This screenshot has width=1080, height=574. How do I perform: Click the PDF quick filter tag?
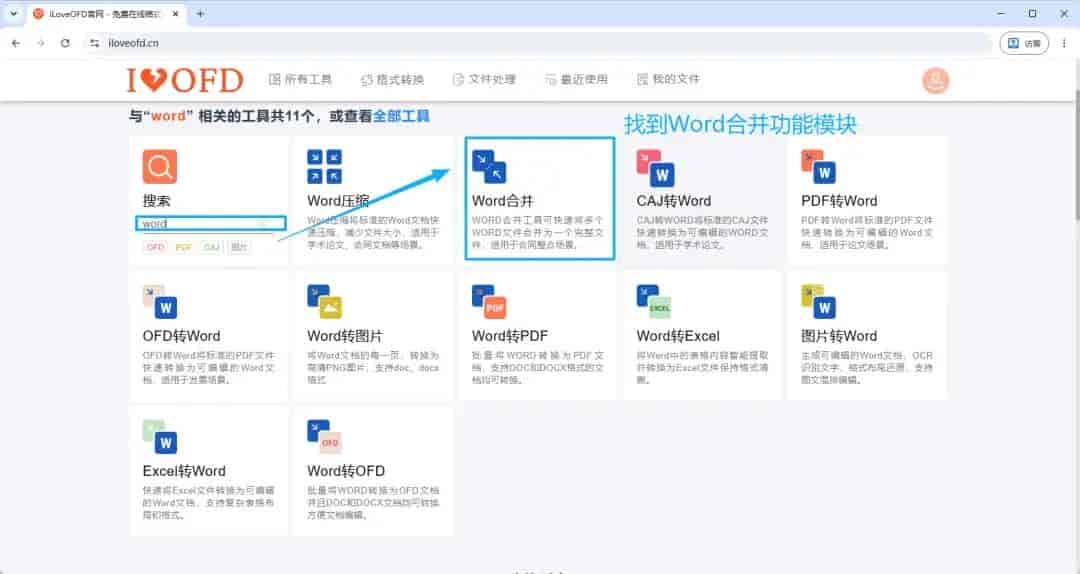[183, 247]
